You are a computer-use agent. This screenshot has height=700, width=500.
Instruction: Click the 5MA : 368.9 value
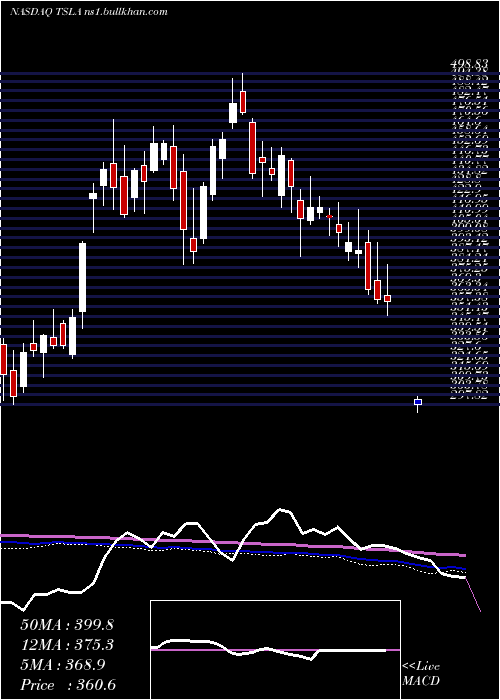coord(63,665)
